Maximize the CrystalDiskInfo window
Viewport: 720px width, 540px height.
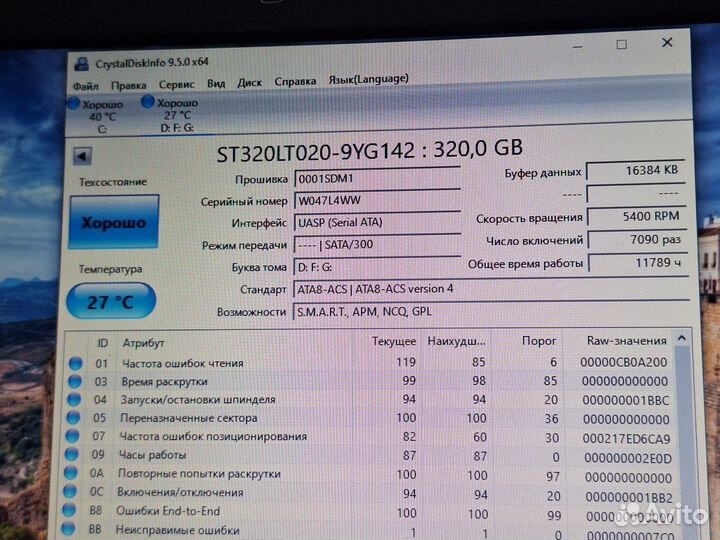(x=621, y=45)
